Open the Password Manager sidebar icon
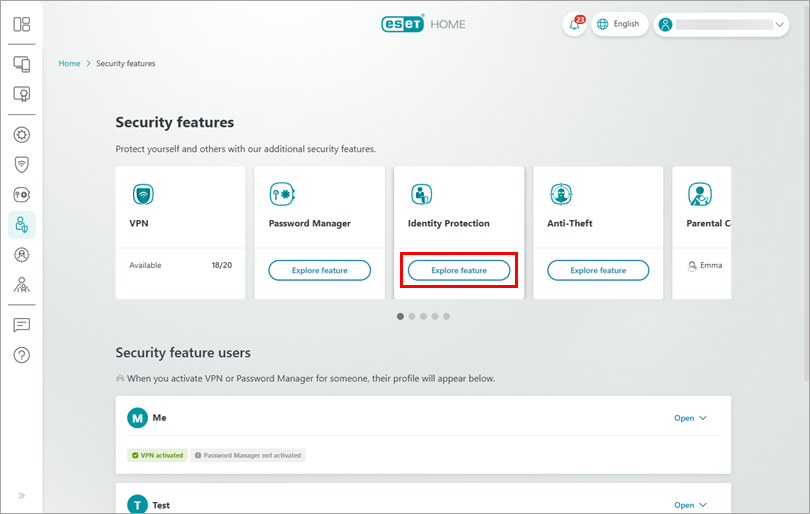810x514 pixels. 22,195
